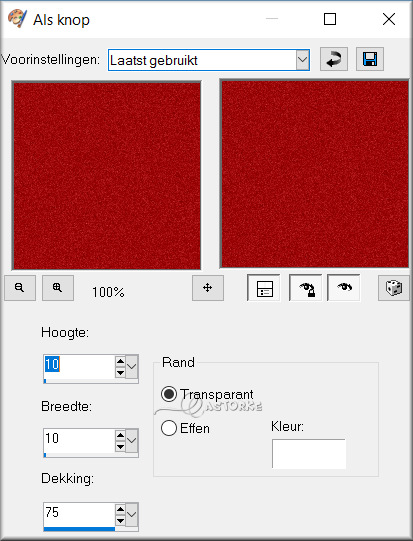This screenshot has width=413, height=541.
Task: Click inside the Dekking value field
Action: pos(79,513)
